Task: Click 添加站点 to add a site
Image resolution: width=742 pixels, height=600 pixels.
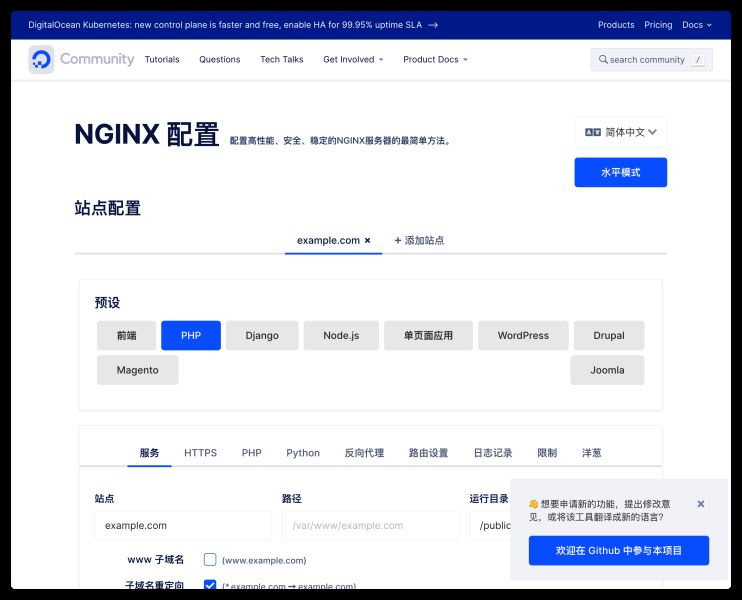Action: [x=419, y=240]
